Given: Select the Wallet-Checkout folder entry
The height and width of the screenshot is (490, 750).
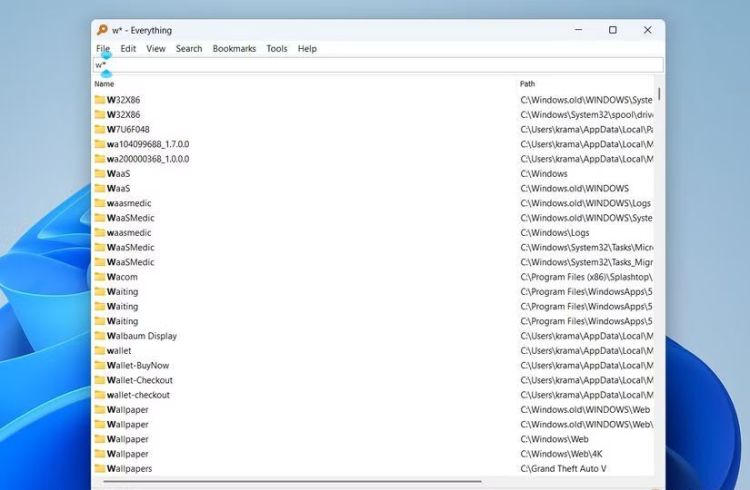Looking at the screenshot, I should (x=139, y=380).
